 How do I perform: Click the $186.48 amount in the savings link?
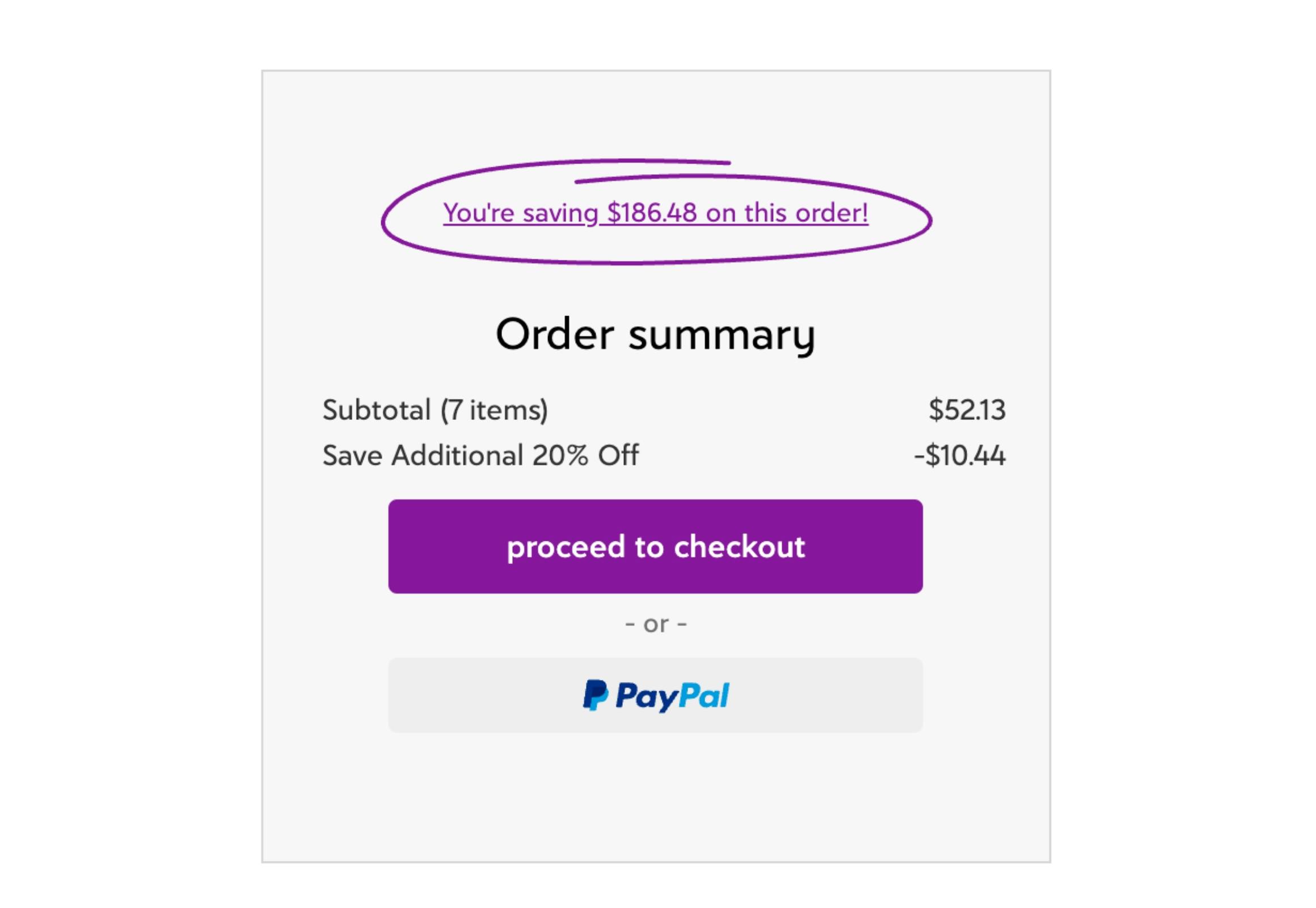pos(652,213)
